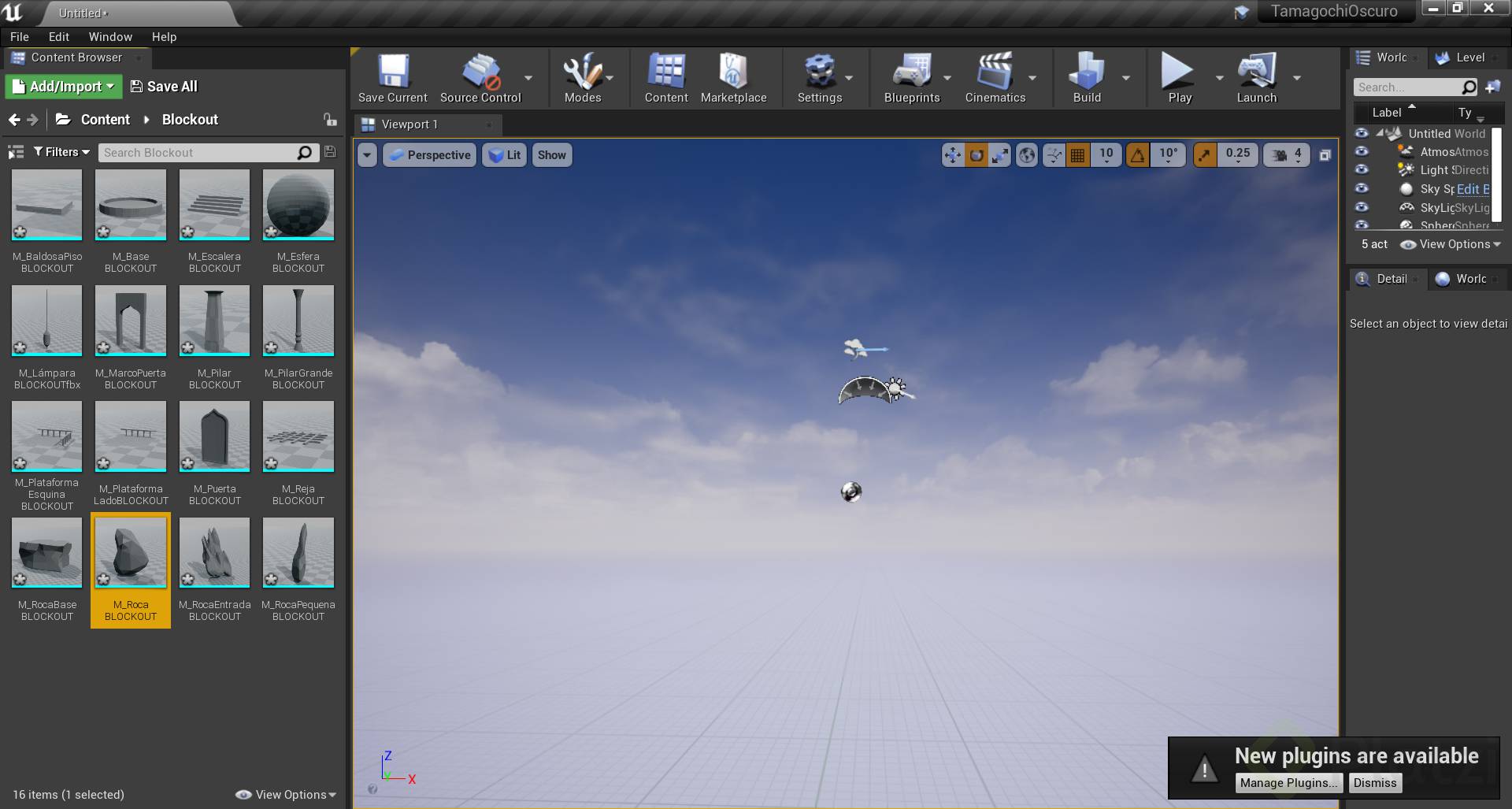Hide the Light Source actor

(1362, 169)
